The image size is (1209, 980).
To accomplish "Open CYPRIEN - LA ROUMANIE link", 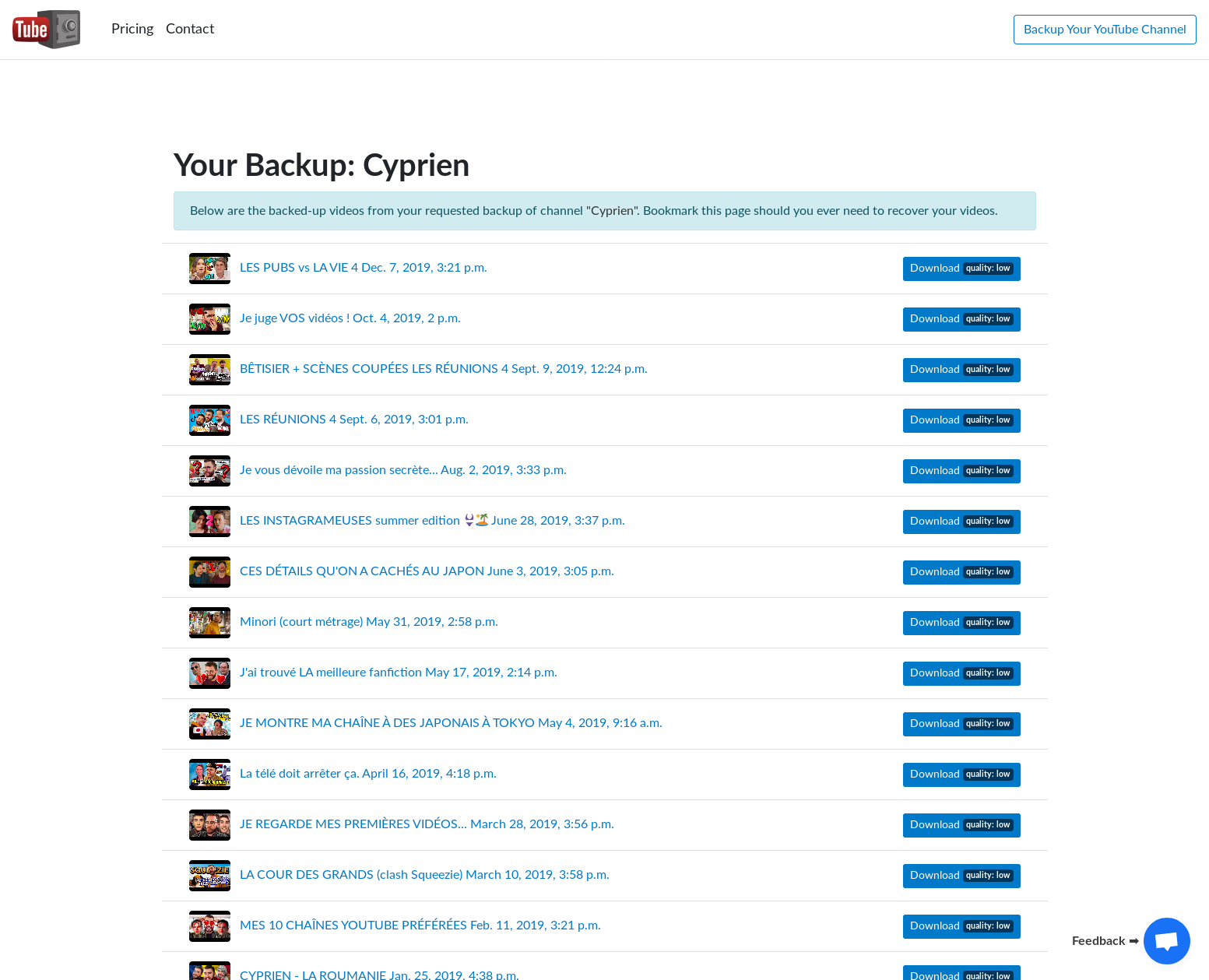I will click(x=379, y=975).
